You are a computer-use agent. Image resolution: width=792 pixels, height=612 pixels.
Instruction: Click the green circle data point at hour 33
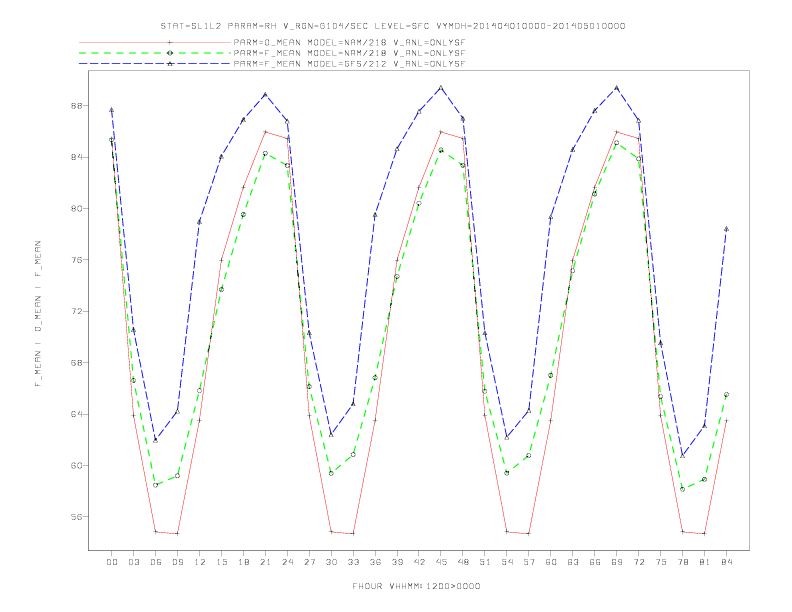click(x=353, y=454)
